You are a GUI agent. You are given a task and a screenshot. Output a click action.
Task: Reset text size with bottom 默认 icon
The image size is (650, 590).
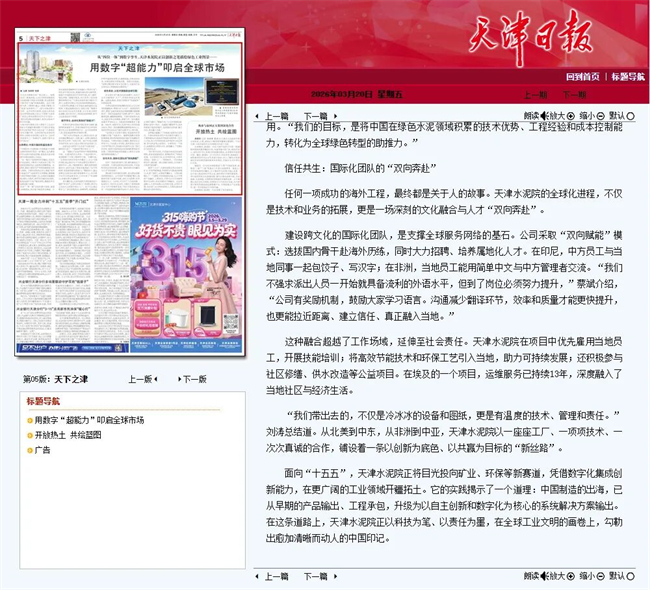point(630,576)
